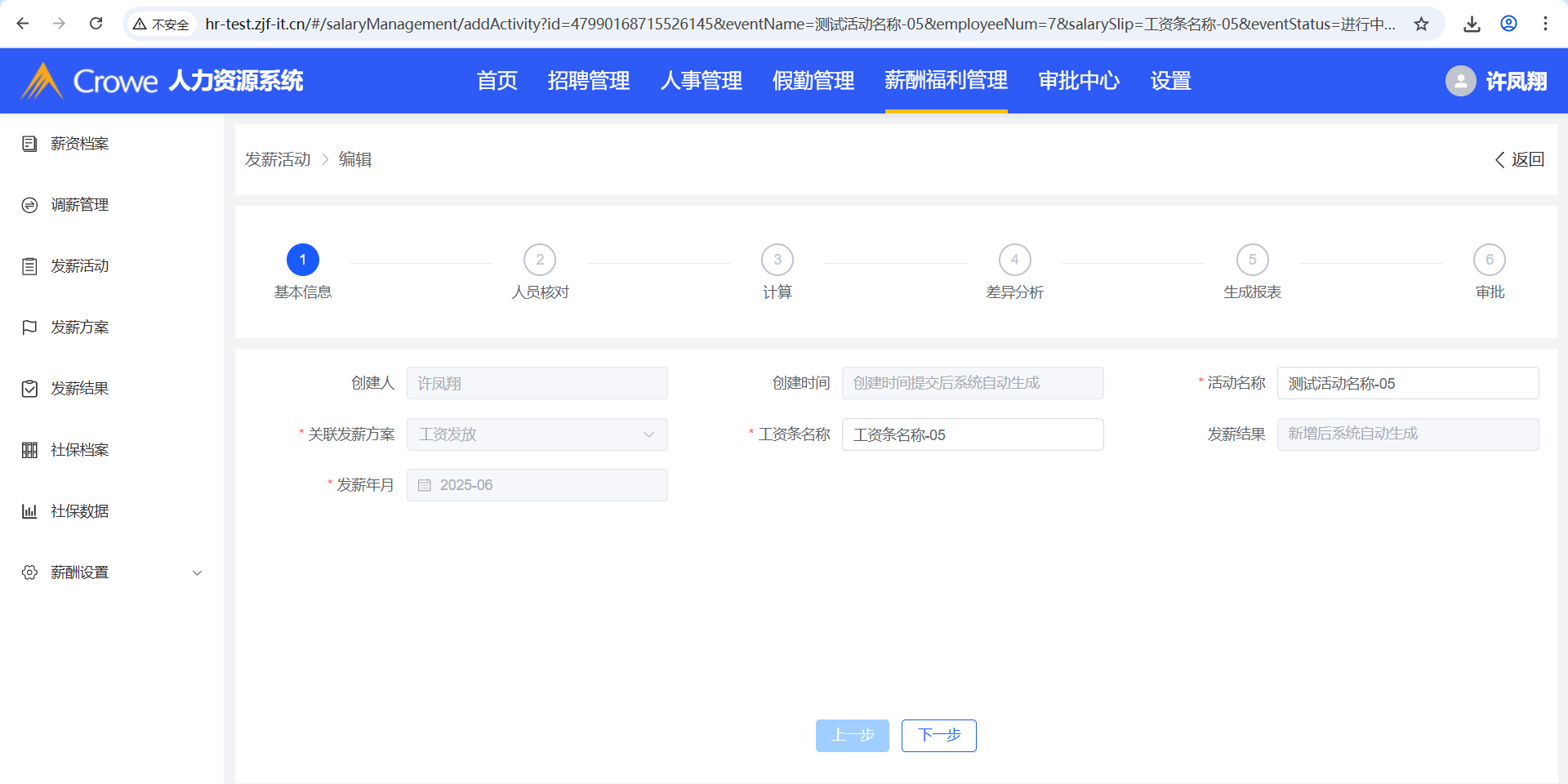
Task: Click the 调薪管理 sidebar icon
Action: [x=29, y=205]
